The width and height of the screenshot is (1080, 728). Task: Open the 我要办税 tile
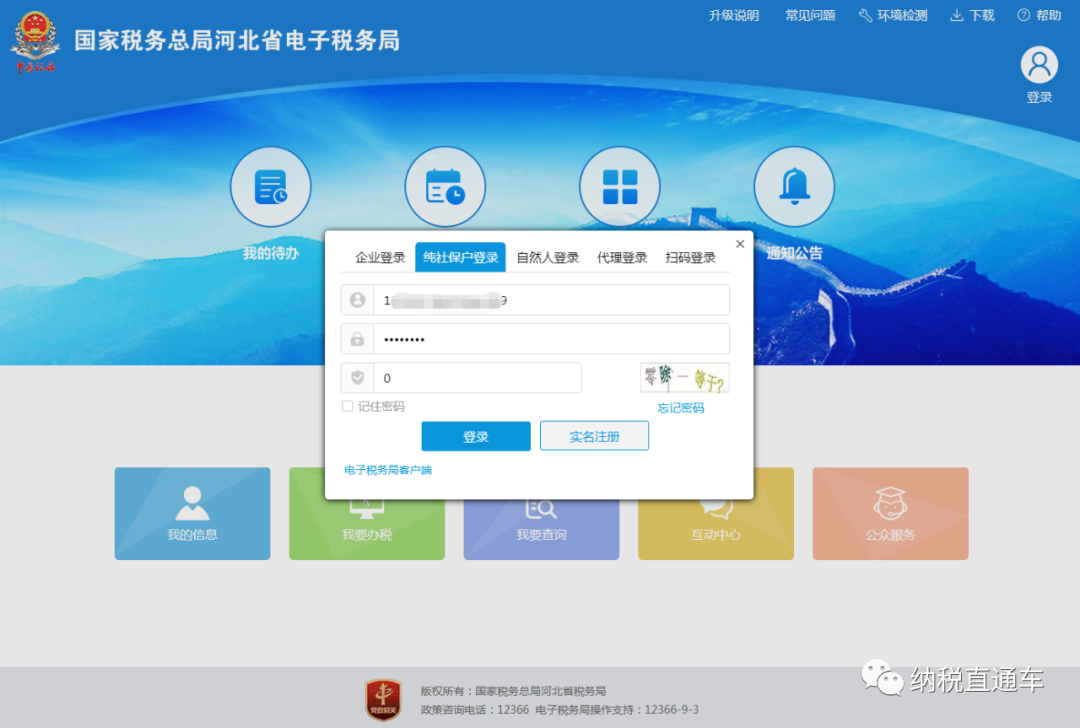pyautogui.click(x=366, y=529)
